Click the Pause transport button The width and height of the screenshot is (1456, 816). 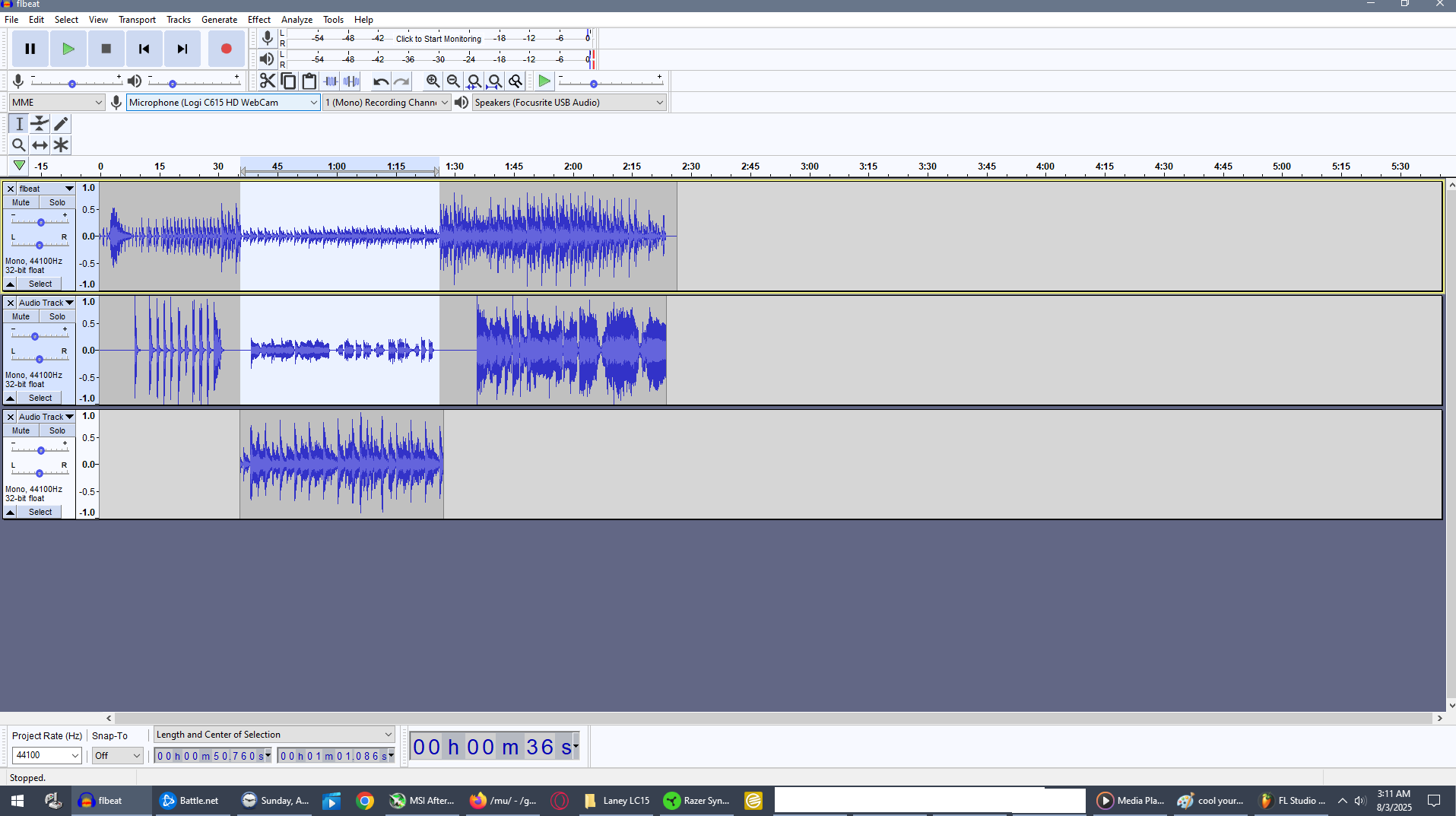(30, 49)
